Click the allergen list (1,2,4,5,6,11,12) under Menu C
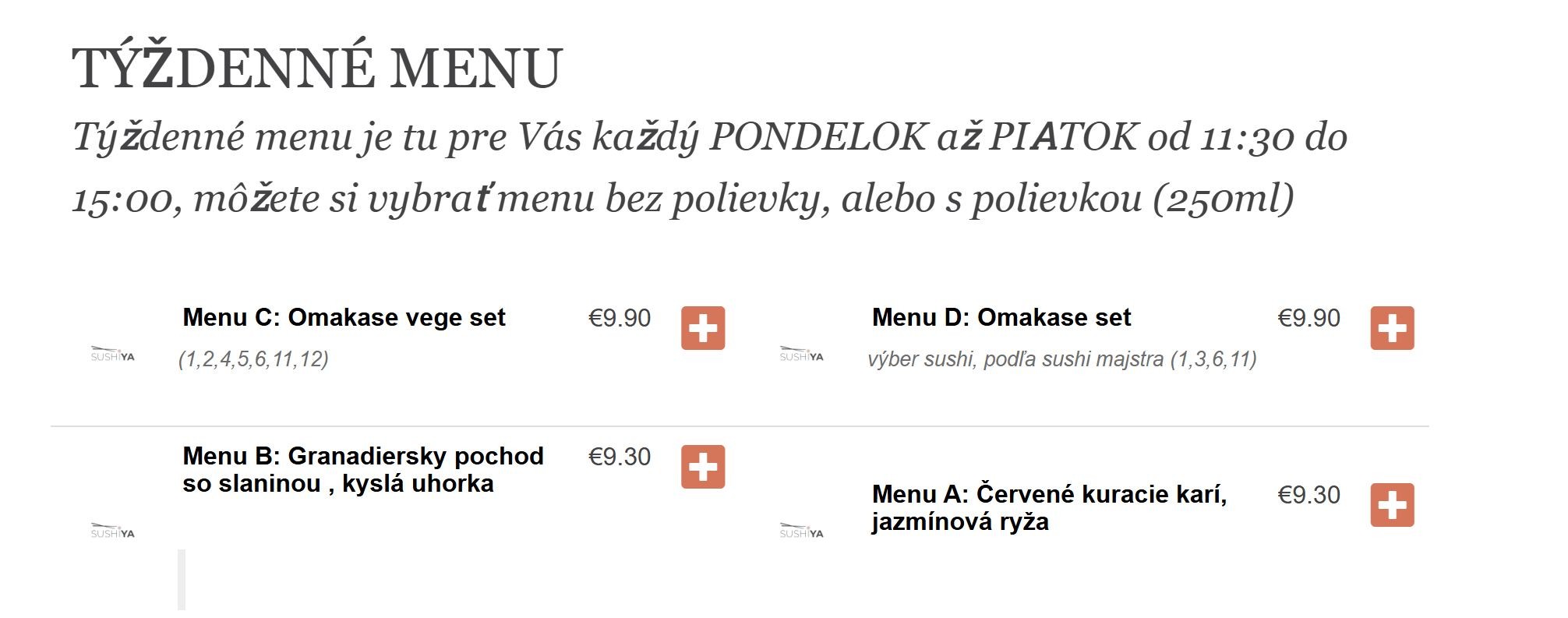The height and width of the screenshot is (618, 1568). pyautogui.click(x=253, y=359)
